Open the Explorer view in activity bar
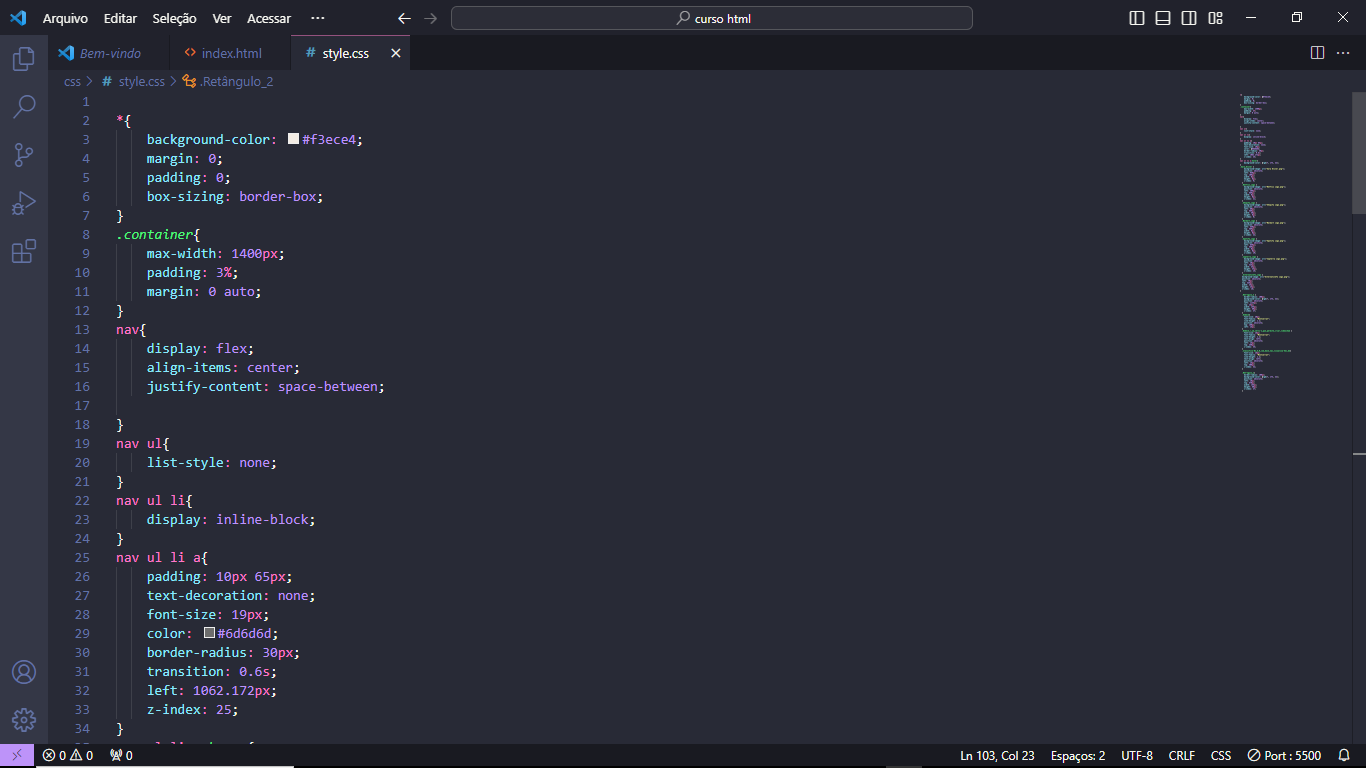Screen dimensions: 1366x768 (24, 59)
